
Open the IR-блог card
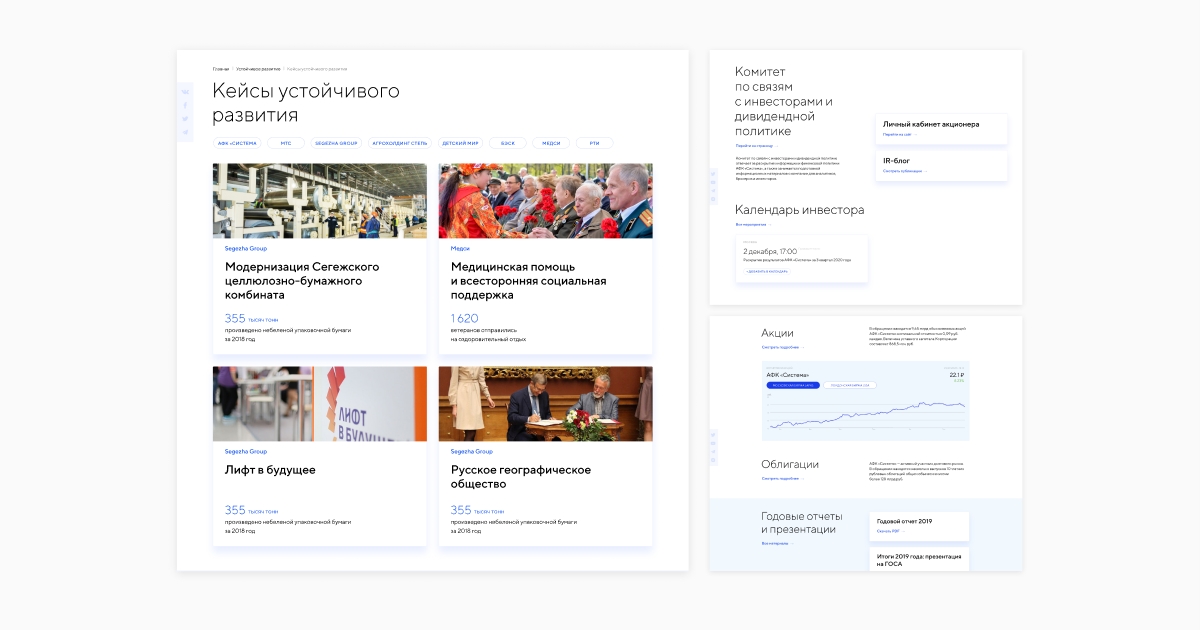point(941,166)
